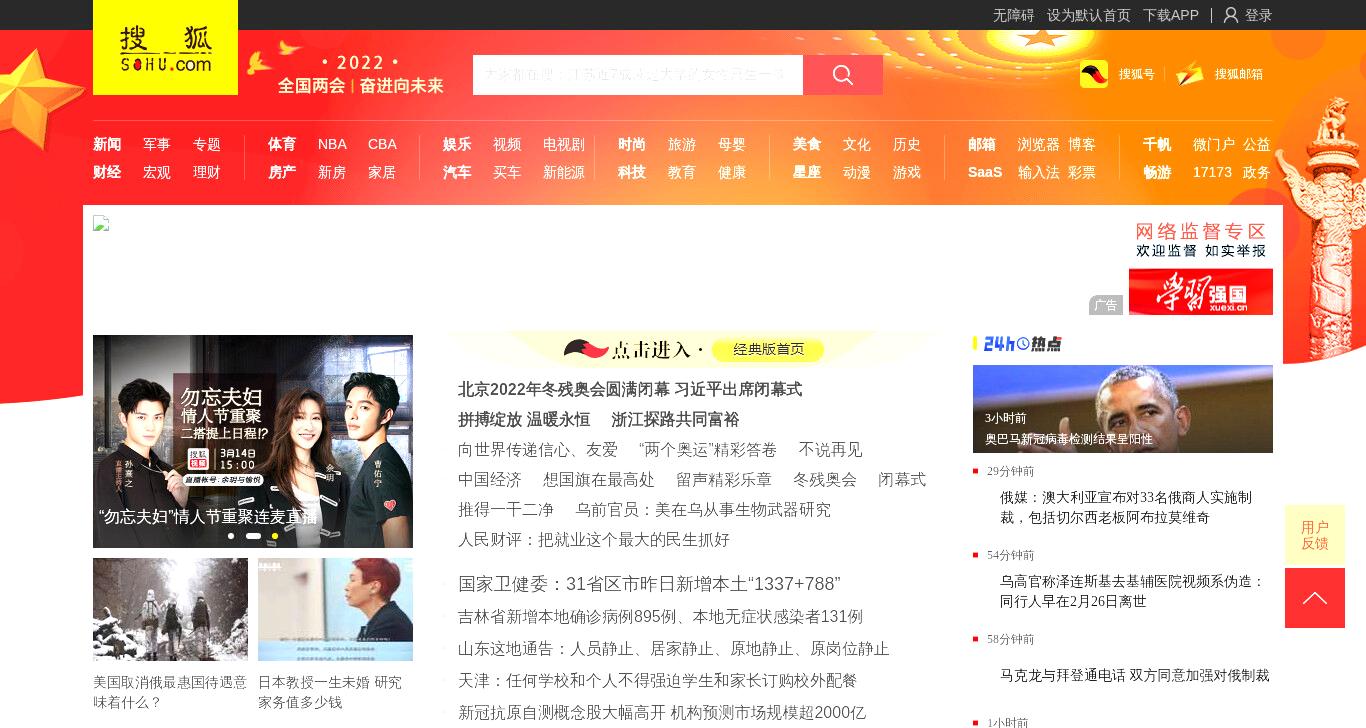Open 新冠抗原自测概念股 news link
This screenshot has width=1366, height=728.
pyautogui.click(x=662, y=712)
